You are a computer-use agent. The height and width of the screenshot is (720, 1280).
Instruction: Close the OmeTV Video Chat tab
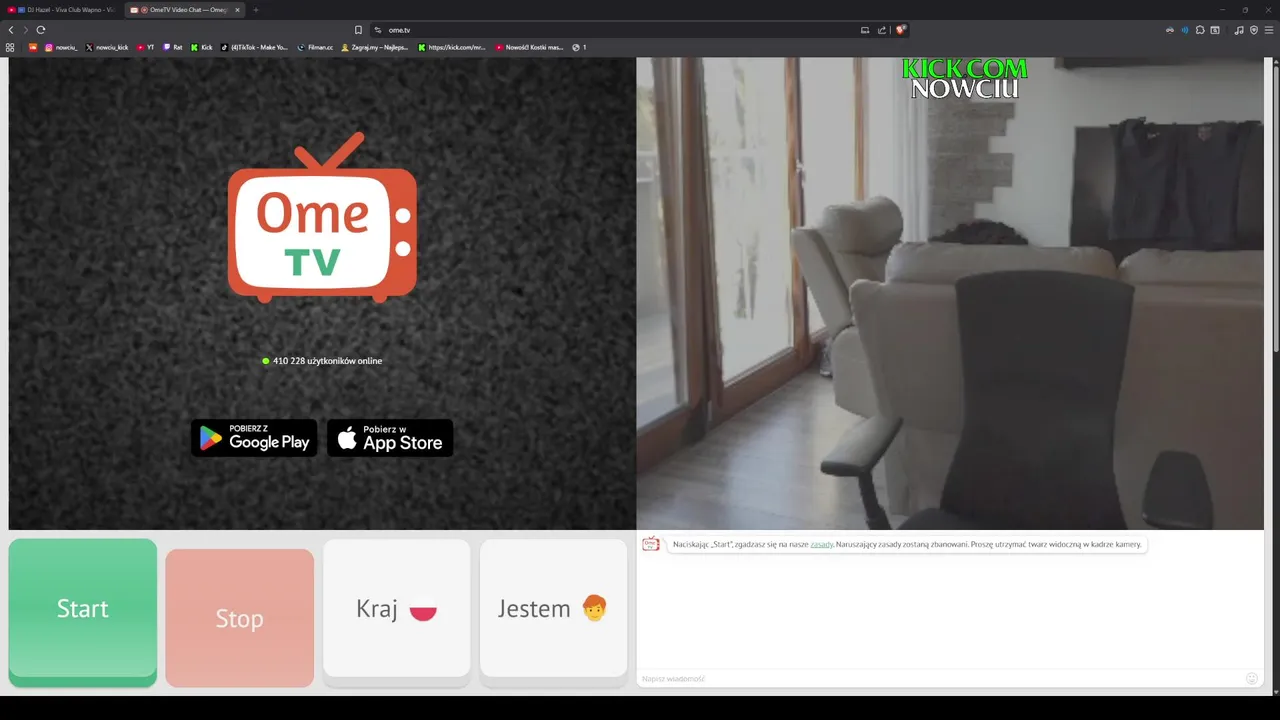[x=237, y=10]
